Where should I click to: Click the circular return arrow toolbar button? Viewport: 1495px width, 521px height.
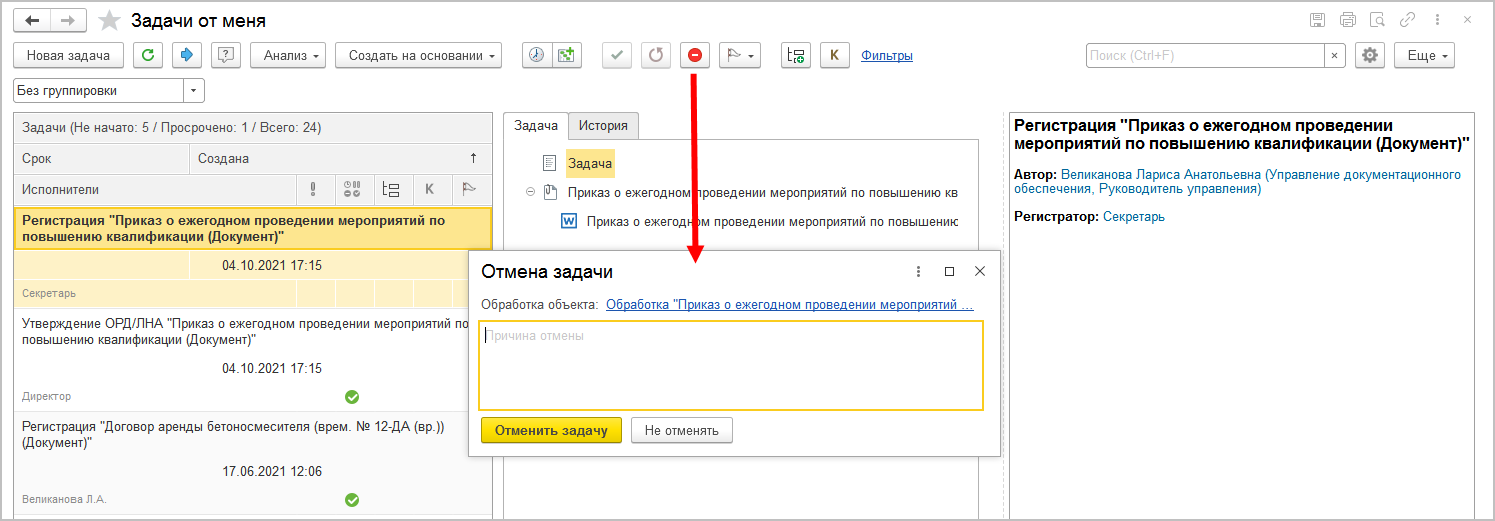pos(656,56)
